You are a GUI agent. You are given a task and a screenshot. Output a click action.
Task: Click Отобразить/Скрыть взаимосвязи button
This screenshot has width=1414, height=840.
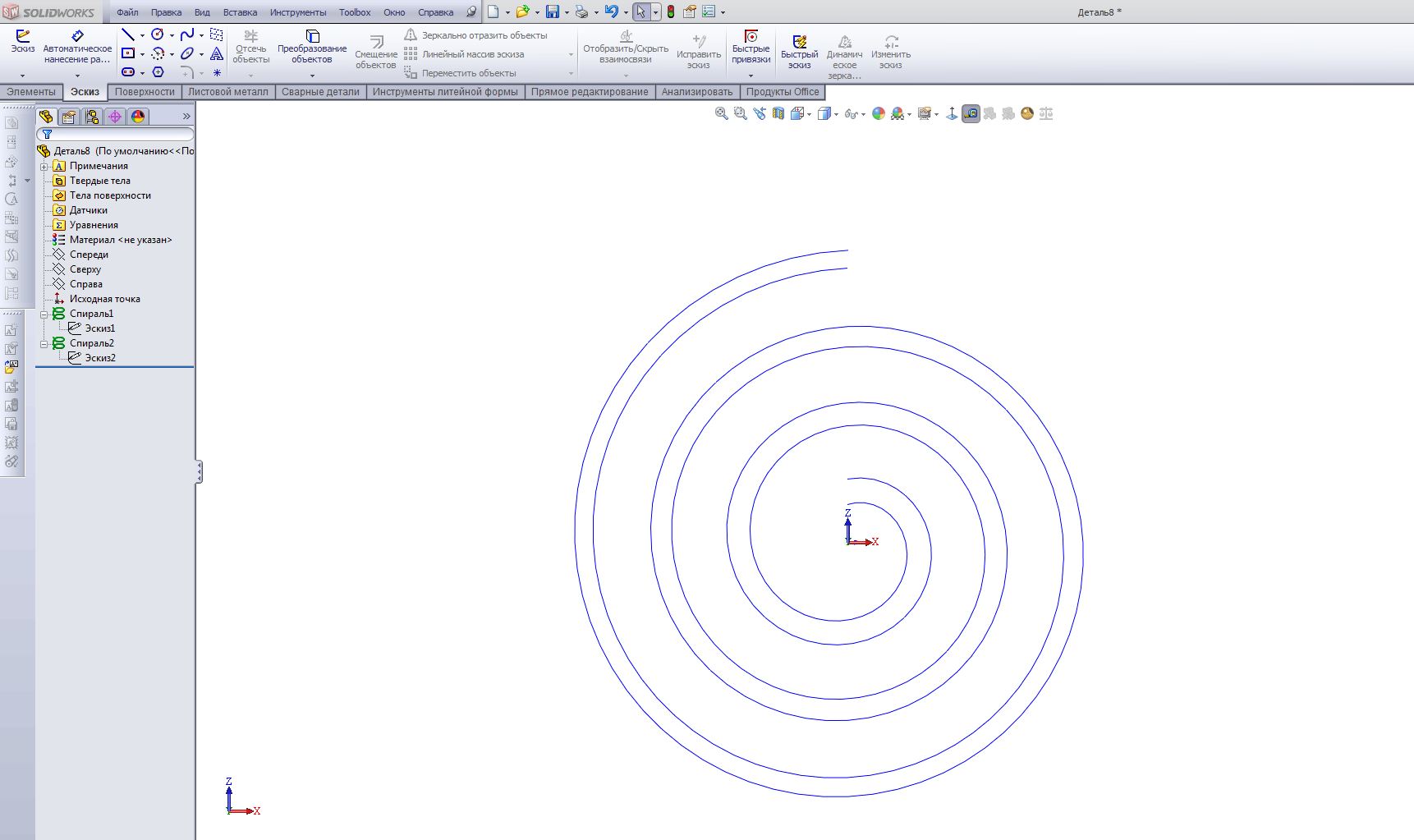(x=626, y=47)
